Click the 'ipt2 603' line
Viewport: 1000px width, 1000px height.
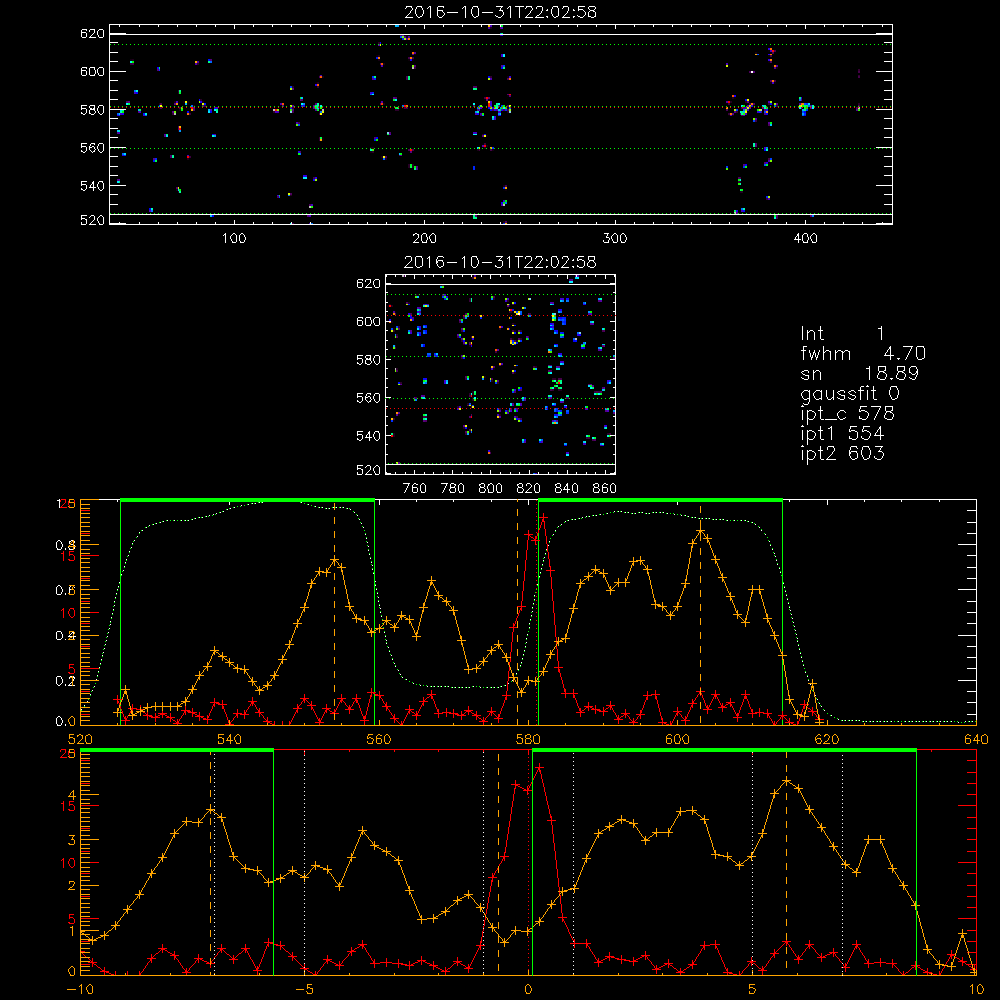tap(842, 453)
